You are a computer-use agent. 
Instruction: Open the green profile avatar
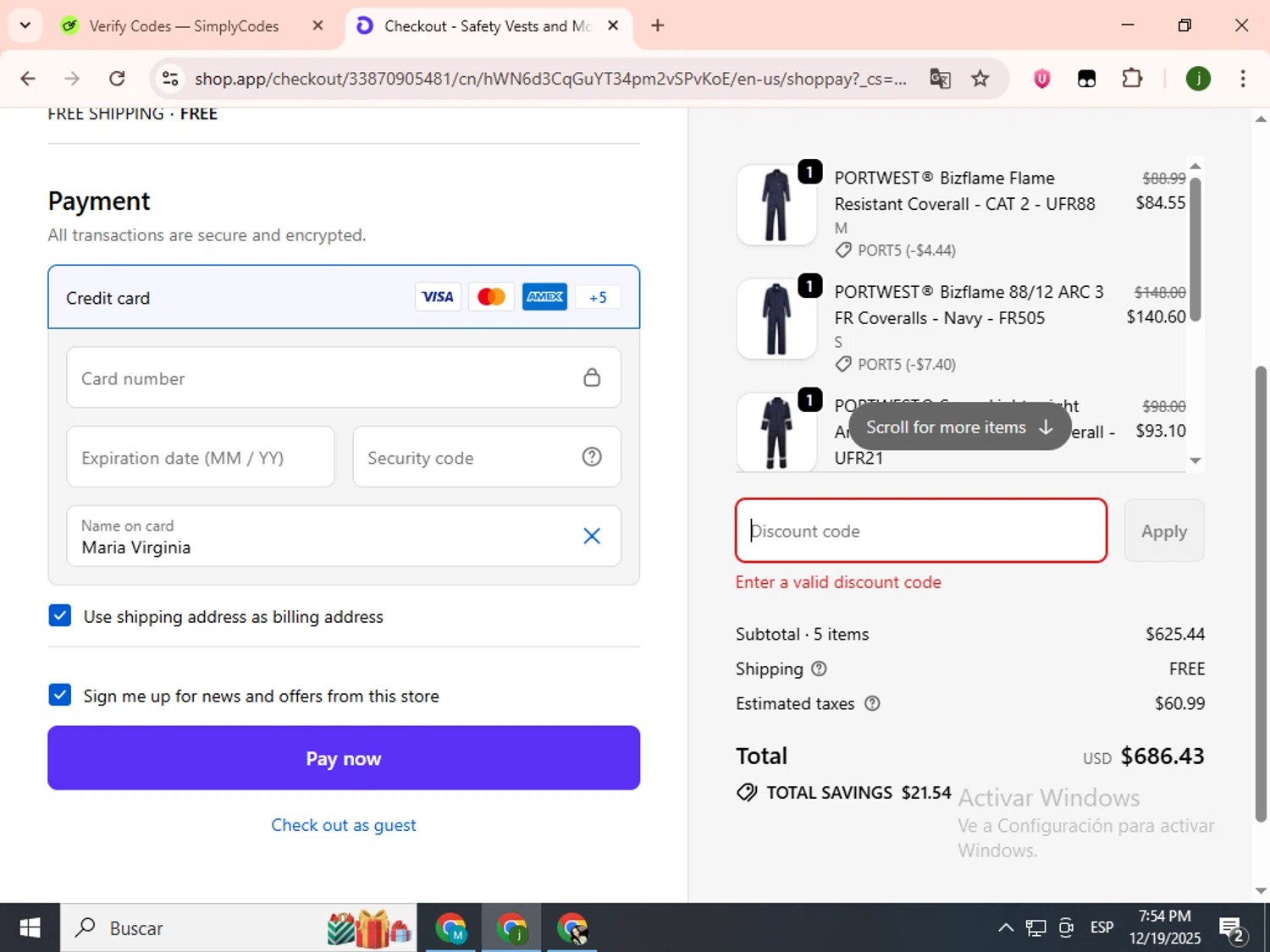[1198, 79]
